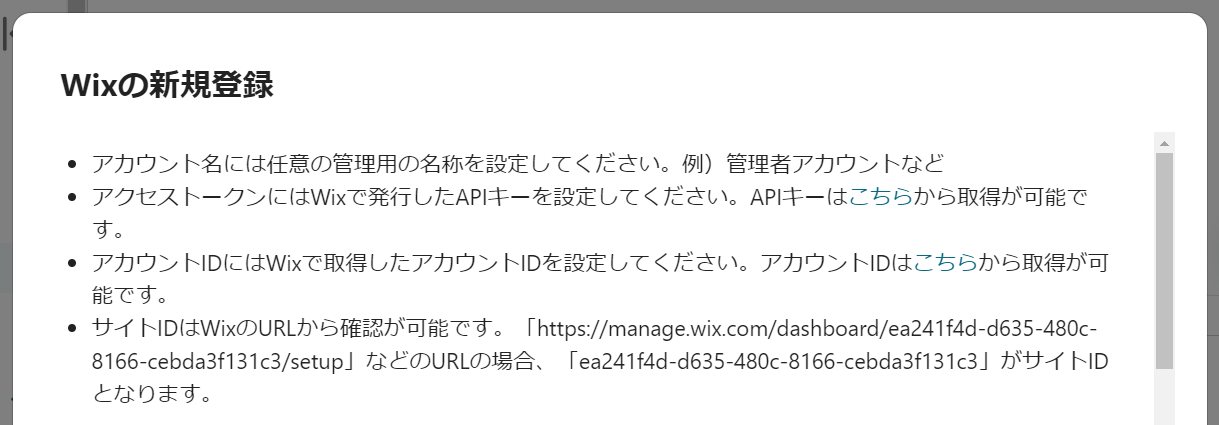
Task: Click the collapse arrow behind dialog's top-left corner
Action: tap(6, 32)
